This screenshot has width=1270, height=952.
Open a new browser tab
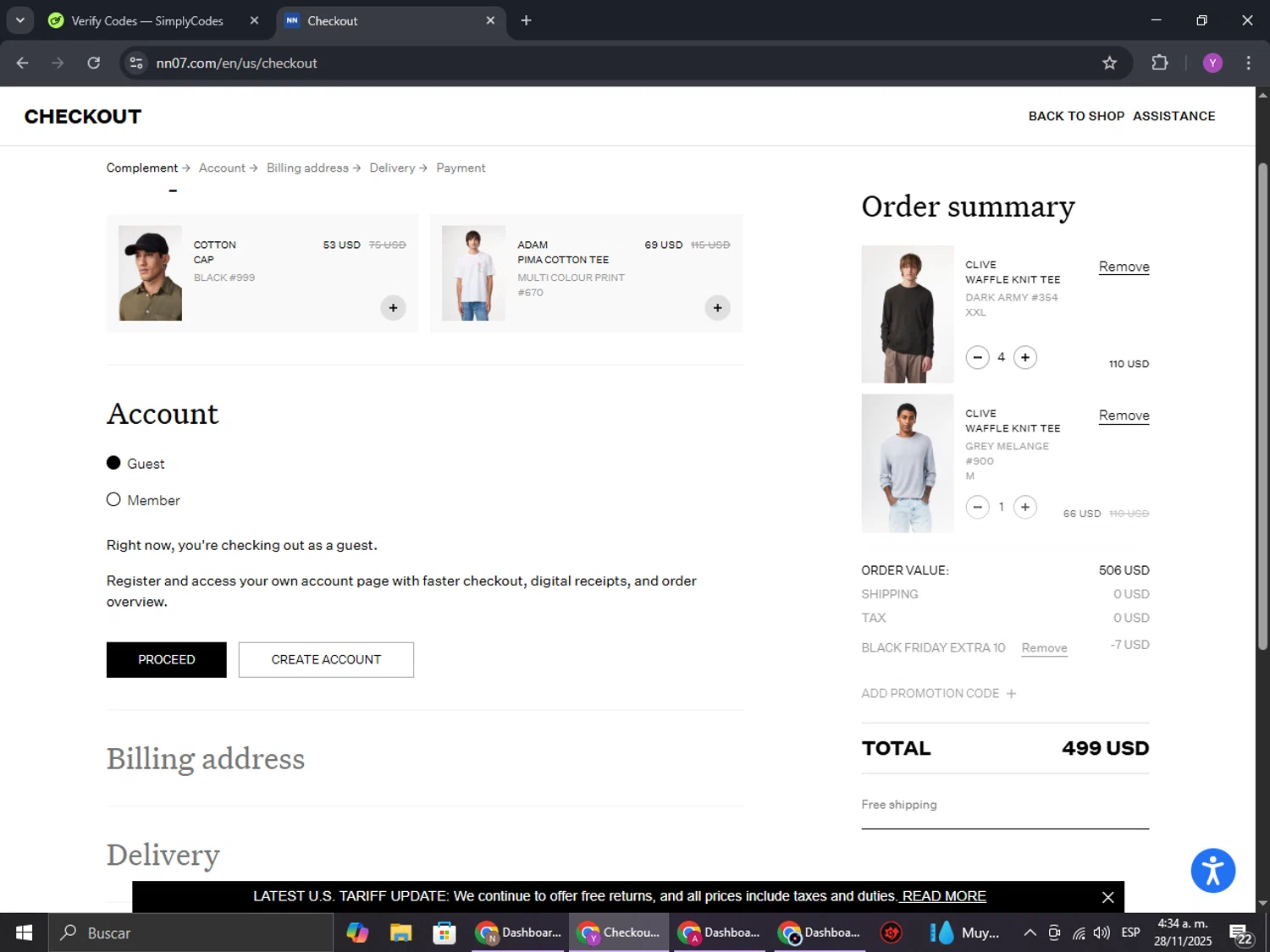point(526,20)
